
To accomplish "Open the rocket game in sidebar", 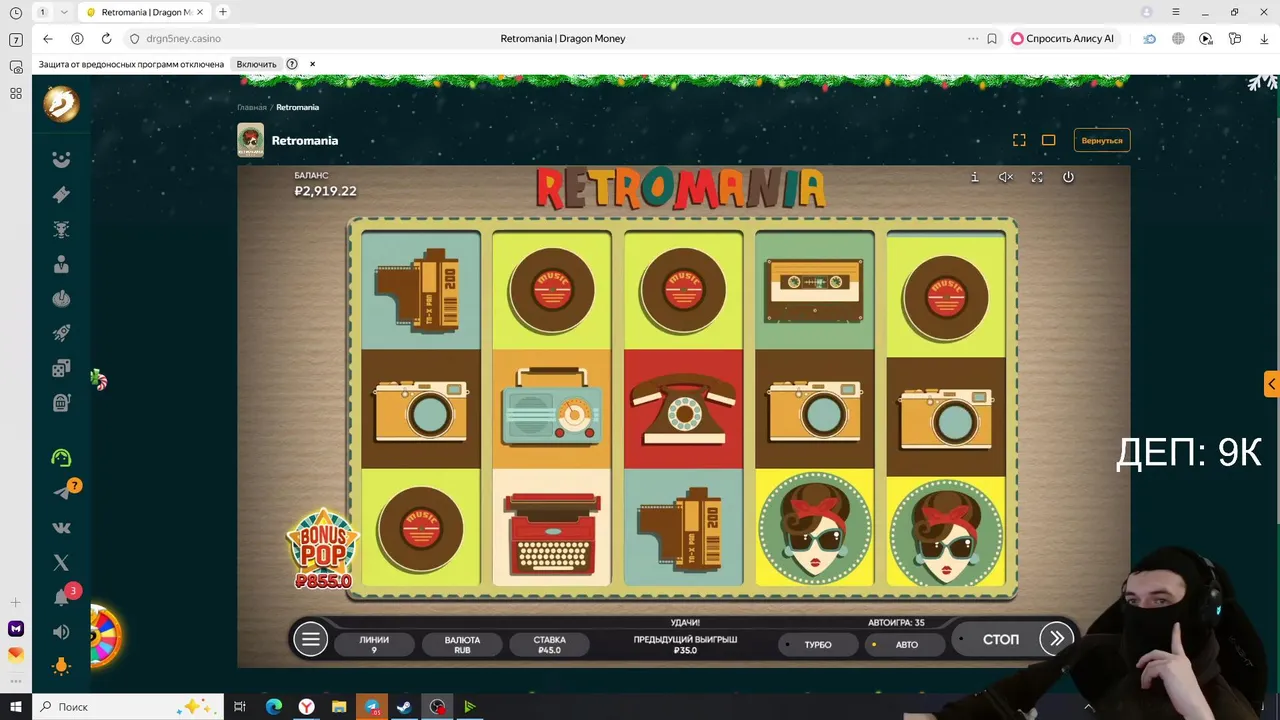I will [x=61, y=333].
